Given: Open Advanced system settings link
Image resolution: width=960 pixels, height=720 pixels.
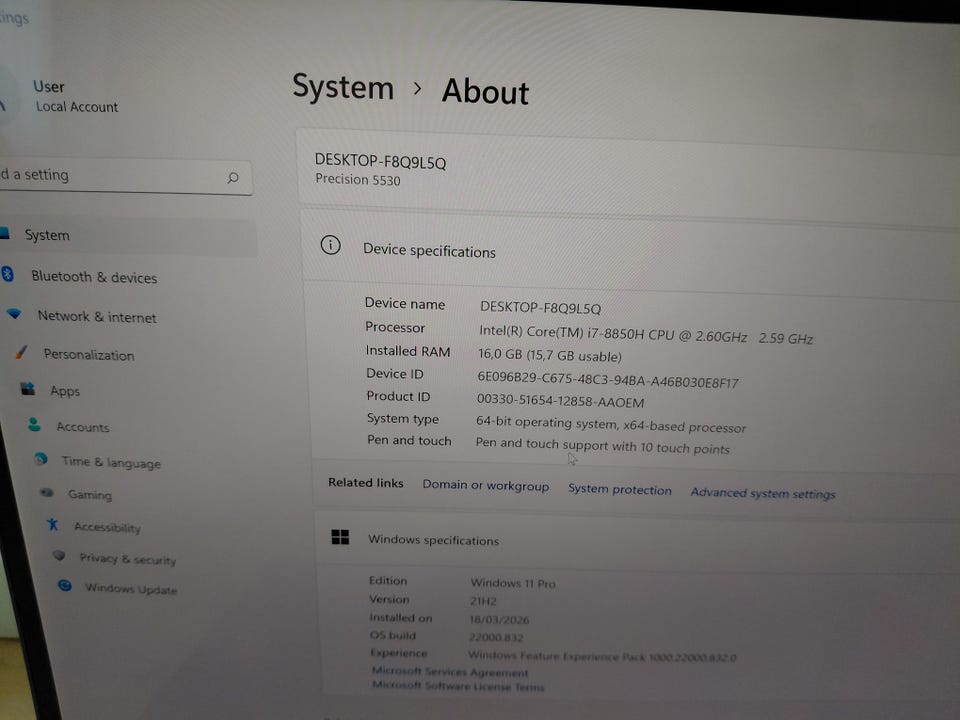Looking at the screenshot, I should click(x=763, y=493).
